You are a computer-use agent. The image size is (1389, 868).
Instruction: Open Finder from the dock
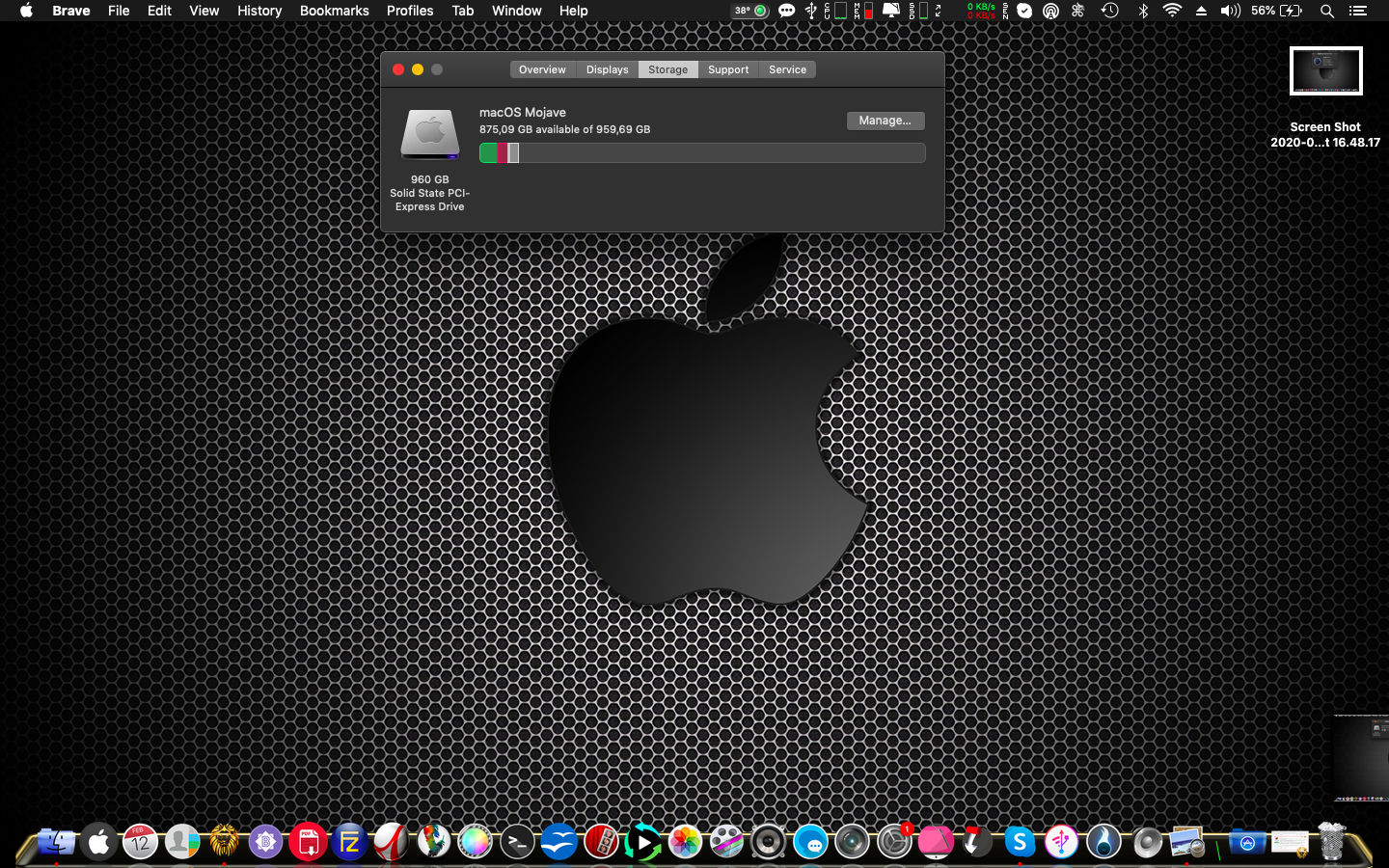click(57, 842)
